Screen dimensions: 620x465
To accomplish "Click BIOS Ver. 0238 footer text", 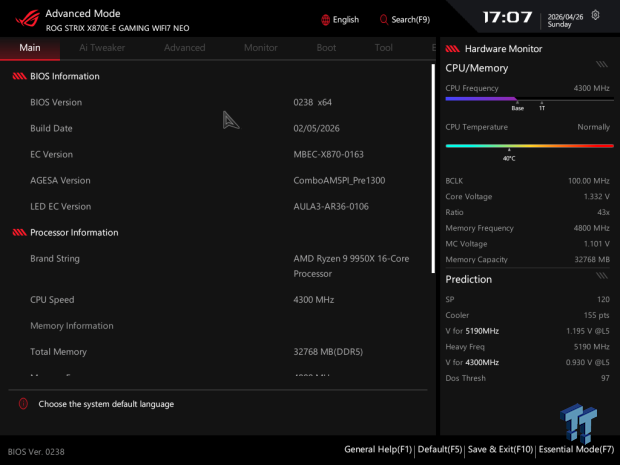I will [36, 452].
